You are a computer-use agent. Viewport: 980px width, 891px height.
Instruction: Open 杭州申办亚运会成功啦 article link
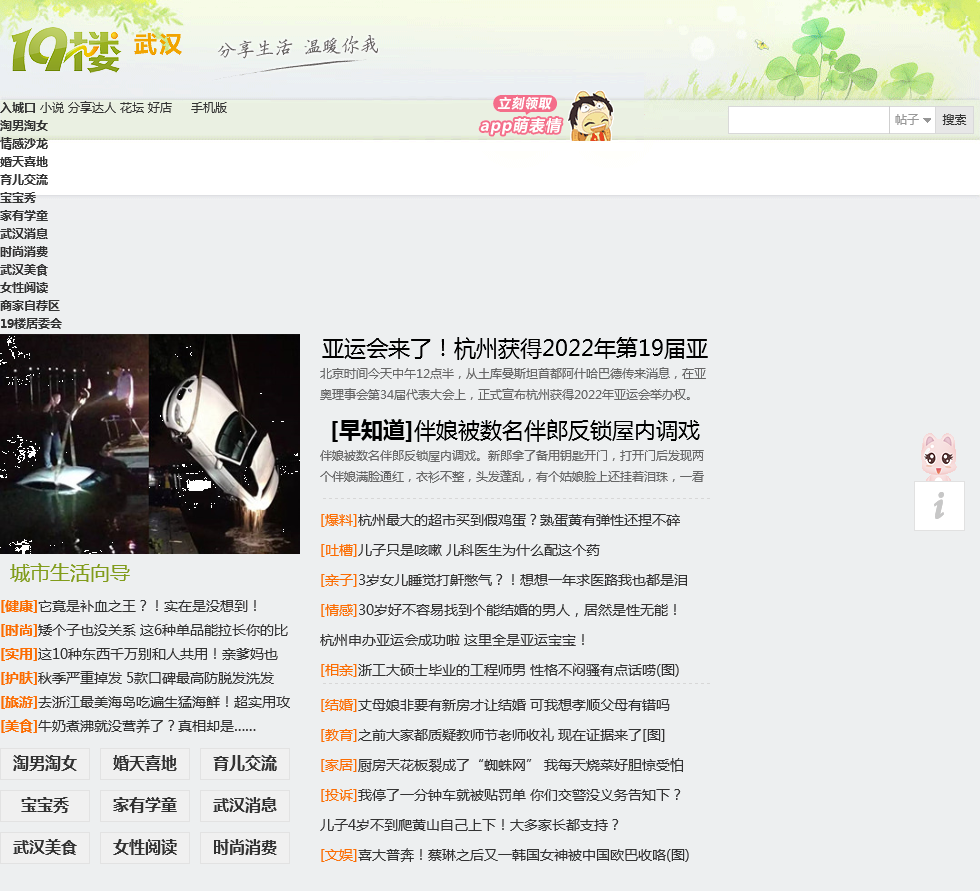(454, 640)
